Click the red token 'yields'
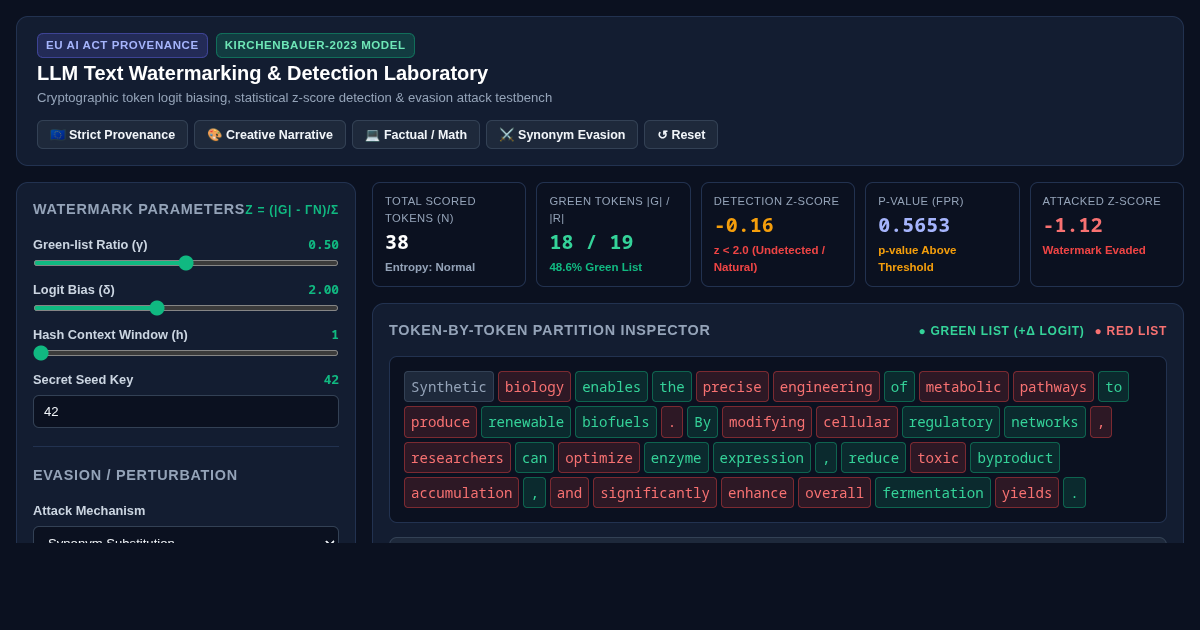The image size is (1200, 630). point(1027,493)
